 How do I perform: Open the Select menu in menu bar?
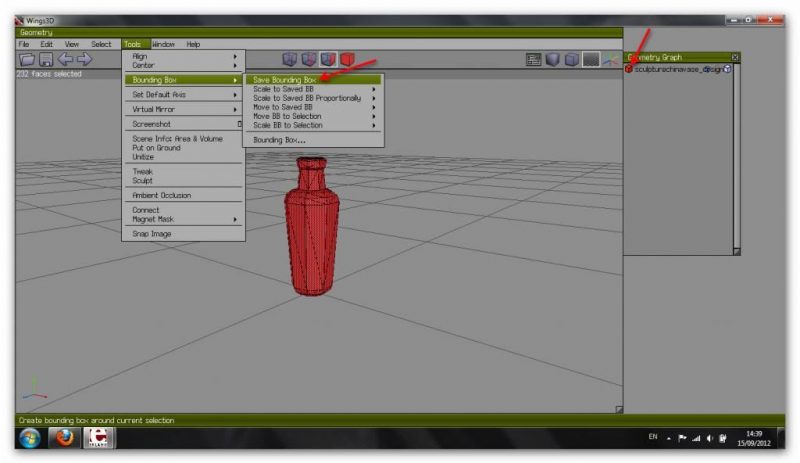pyautogui.click(x=101, y=44)
